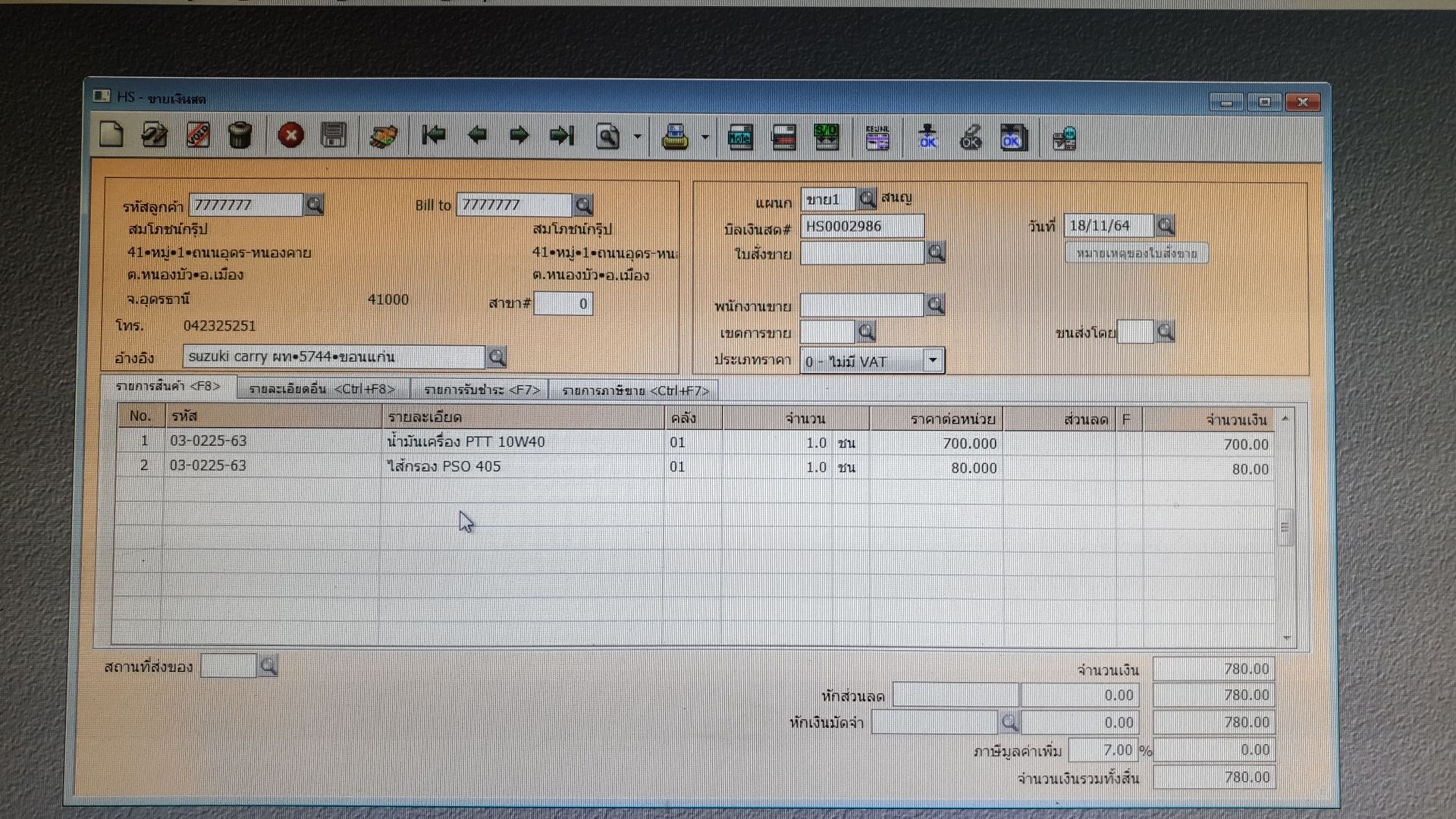The height and width of the screenshot is (819, 1456).
Task: Open Bill to lookup magnifier
Action: coord(583,205)
